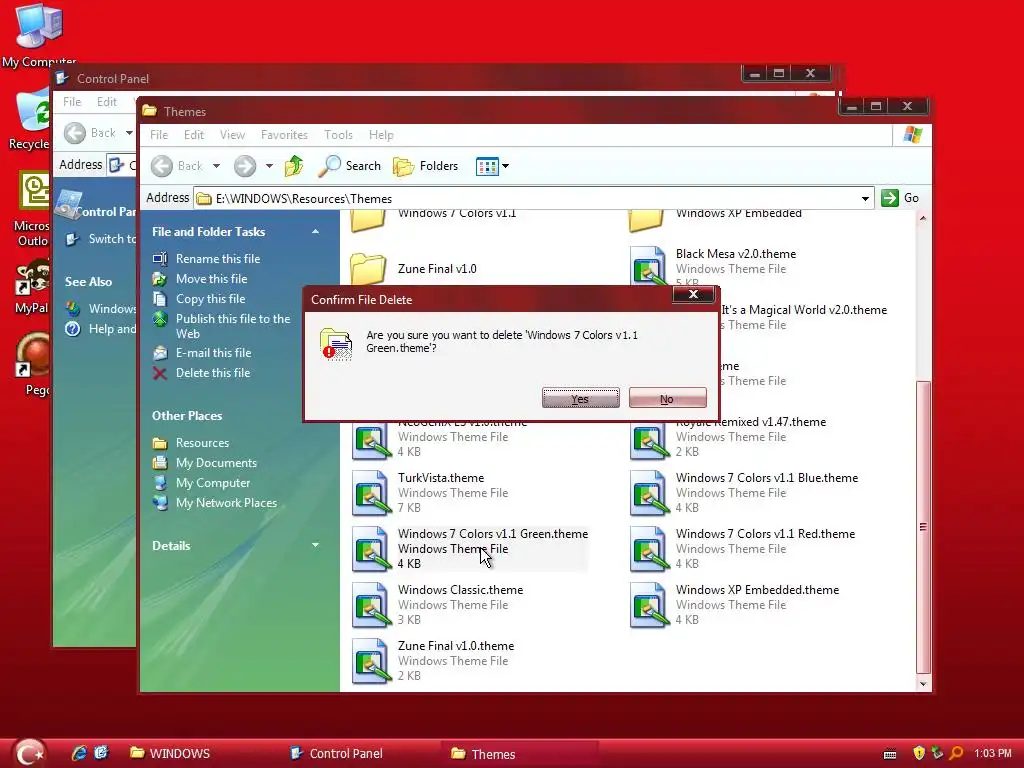The image size is (1024, 768).
Task: Select Windows 7 Colors v1.1 Blue.theme icon
Action: [649, 493]
